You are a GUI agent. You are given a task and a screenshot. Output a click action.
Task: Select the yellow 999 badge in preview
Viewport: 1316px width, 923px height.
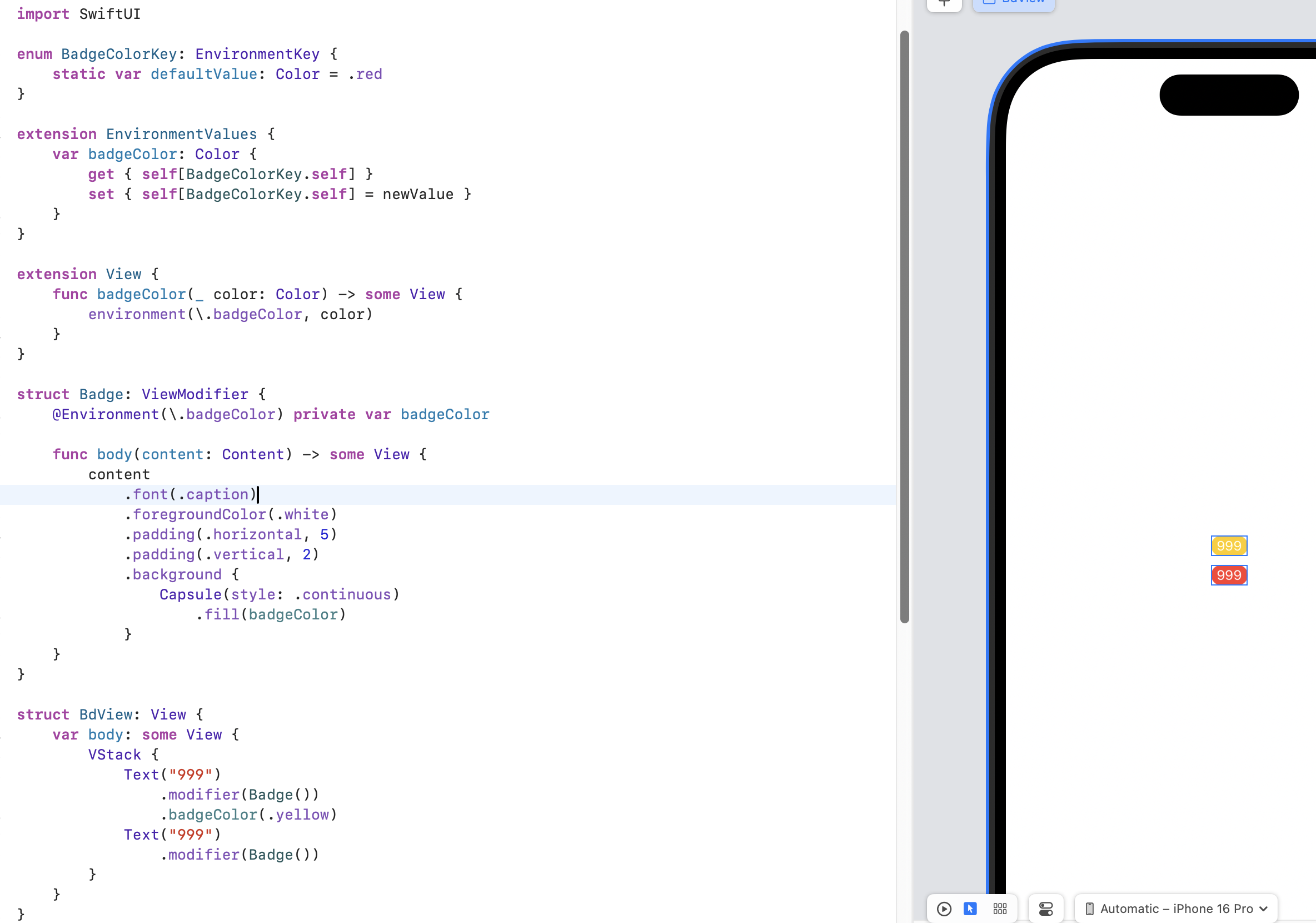[x=1229, y=546]
